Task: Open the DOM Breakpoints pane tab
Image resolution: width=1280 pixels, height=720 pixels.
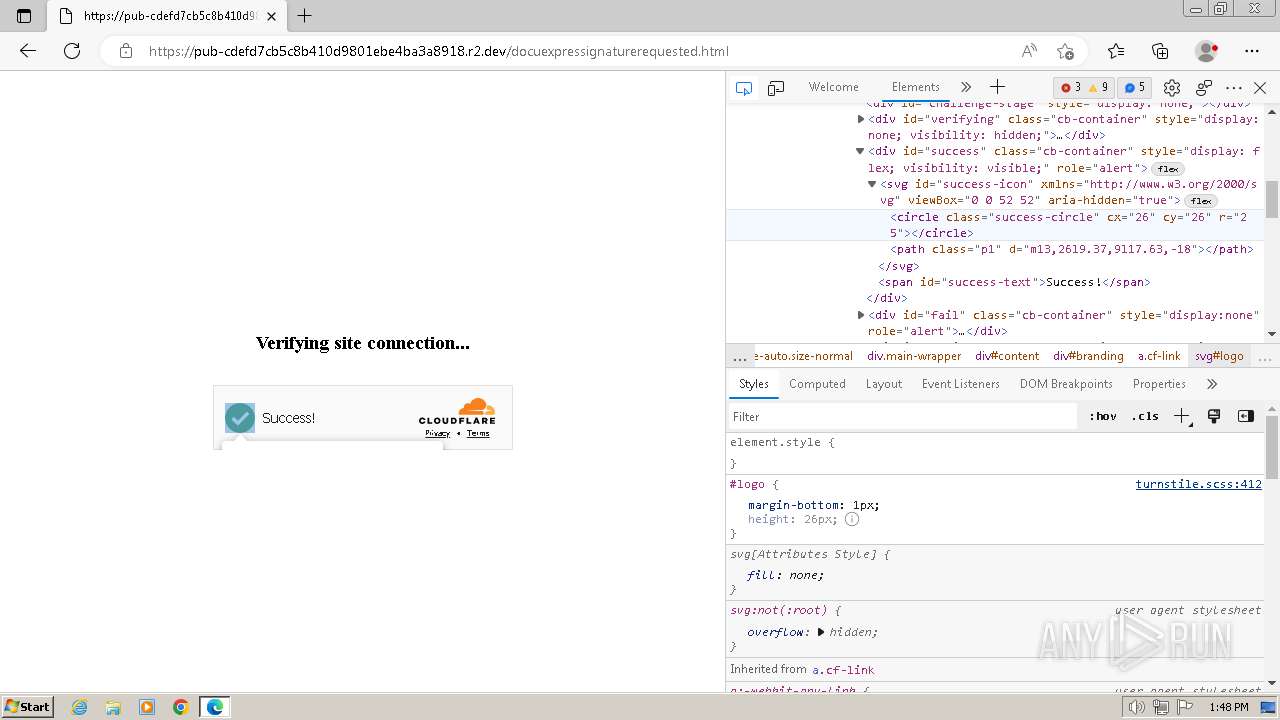Action: [1066, 384]
